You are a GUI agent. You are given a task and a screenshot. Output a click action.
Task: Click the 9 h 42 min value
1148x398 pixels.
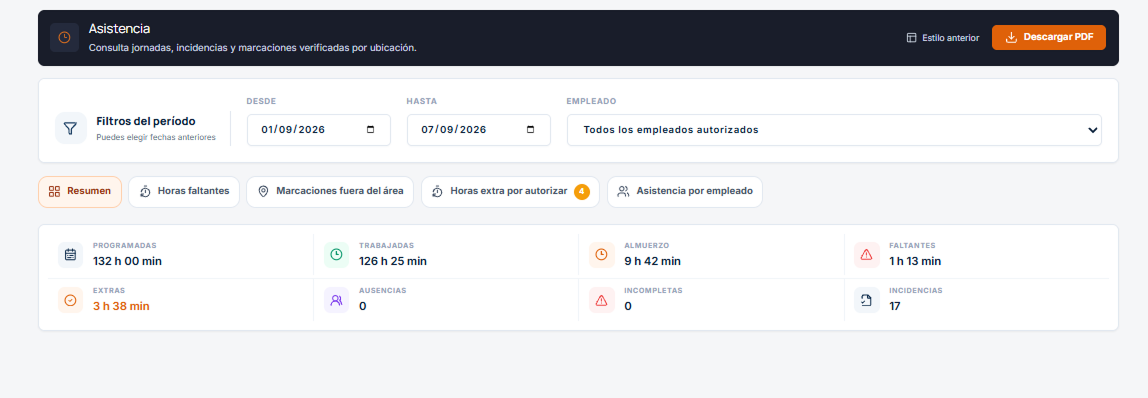[x=652, y=260]
